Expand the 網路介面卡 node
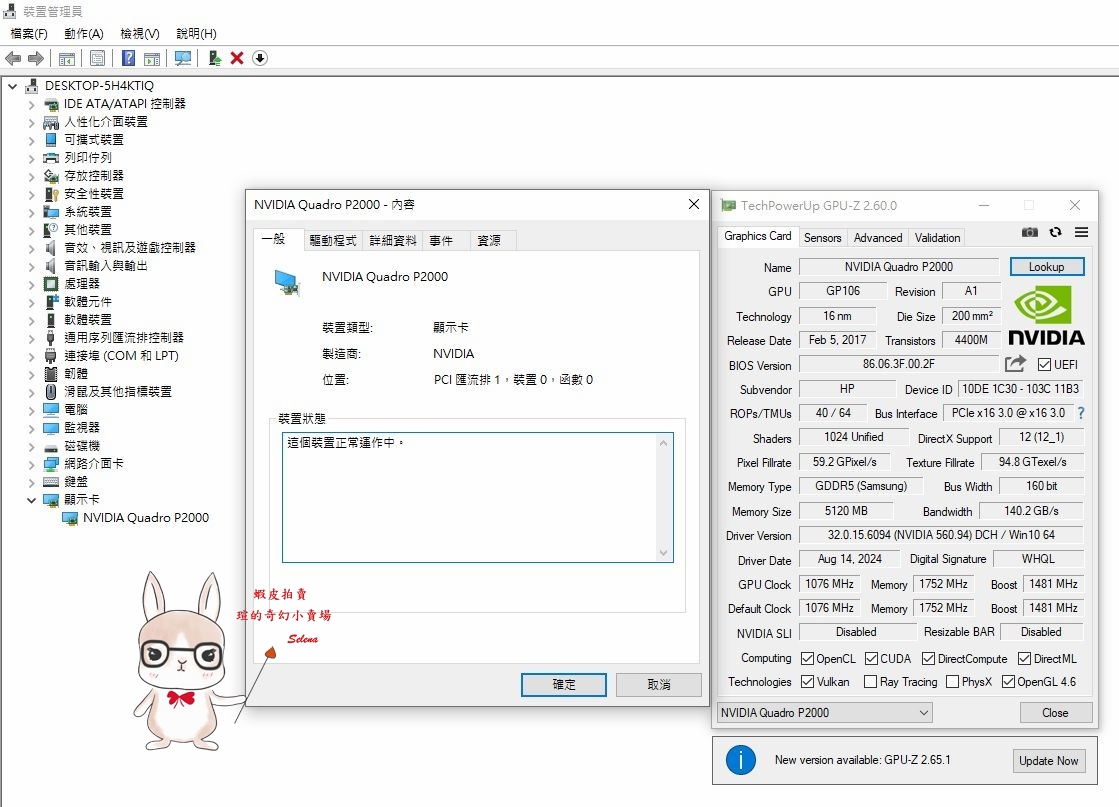1119x807 pixels. 31,465
